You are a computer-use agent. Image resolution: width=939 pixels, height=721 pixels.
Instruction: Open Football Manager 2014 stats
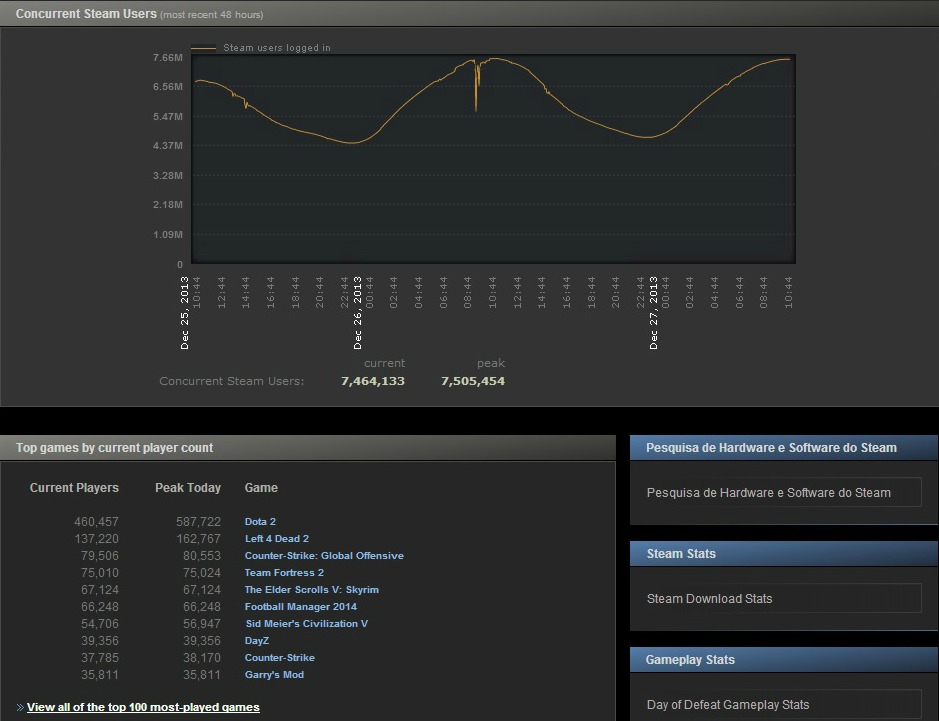click(301, 606)
